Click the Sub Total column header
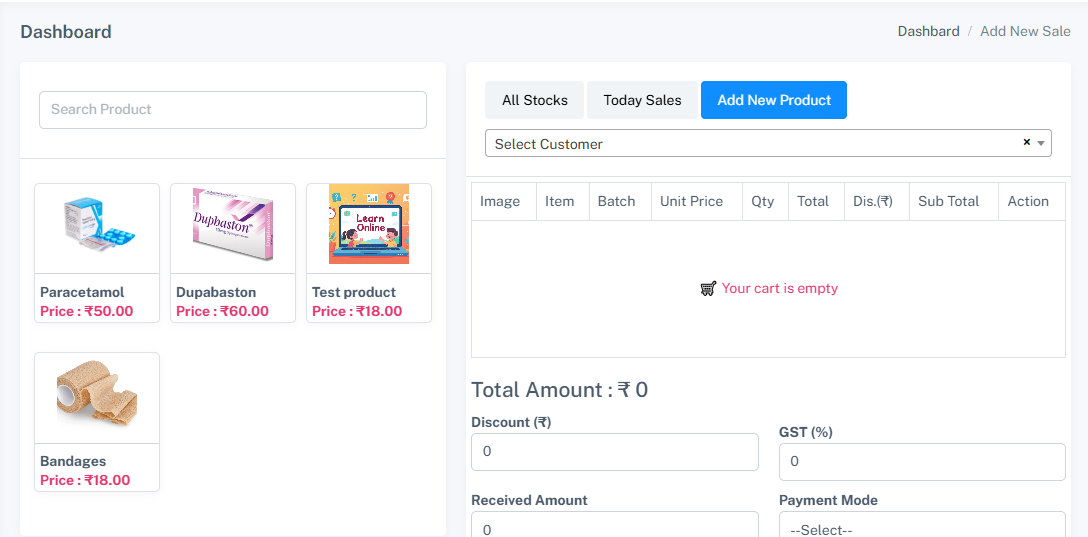 (x=948, y=201)
